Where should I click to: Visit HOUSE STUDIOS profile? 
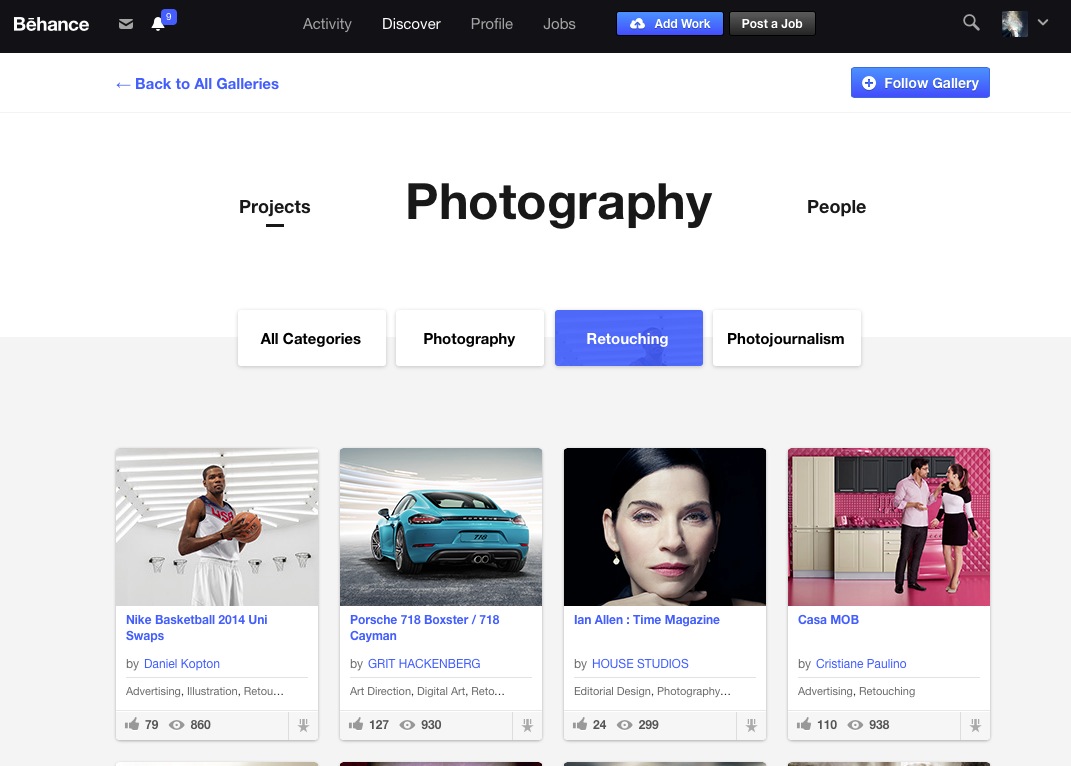click(640, 664)
